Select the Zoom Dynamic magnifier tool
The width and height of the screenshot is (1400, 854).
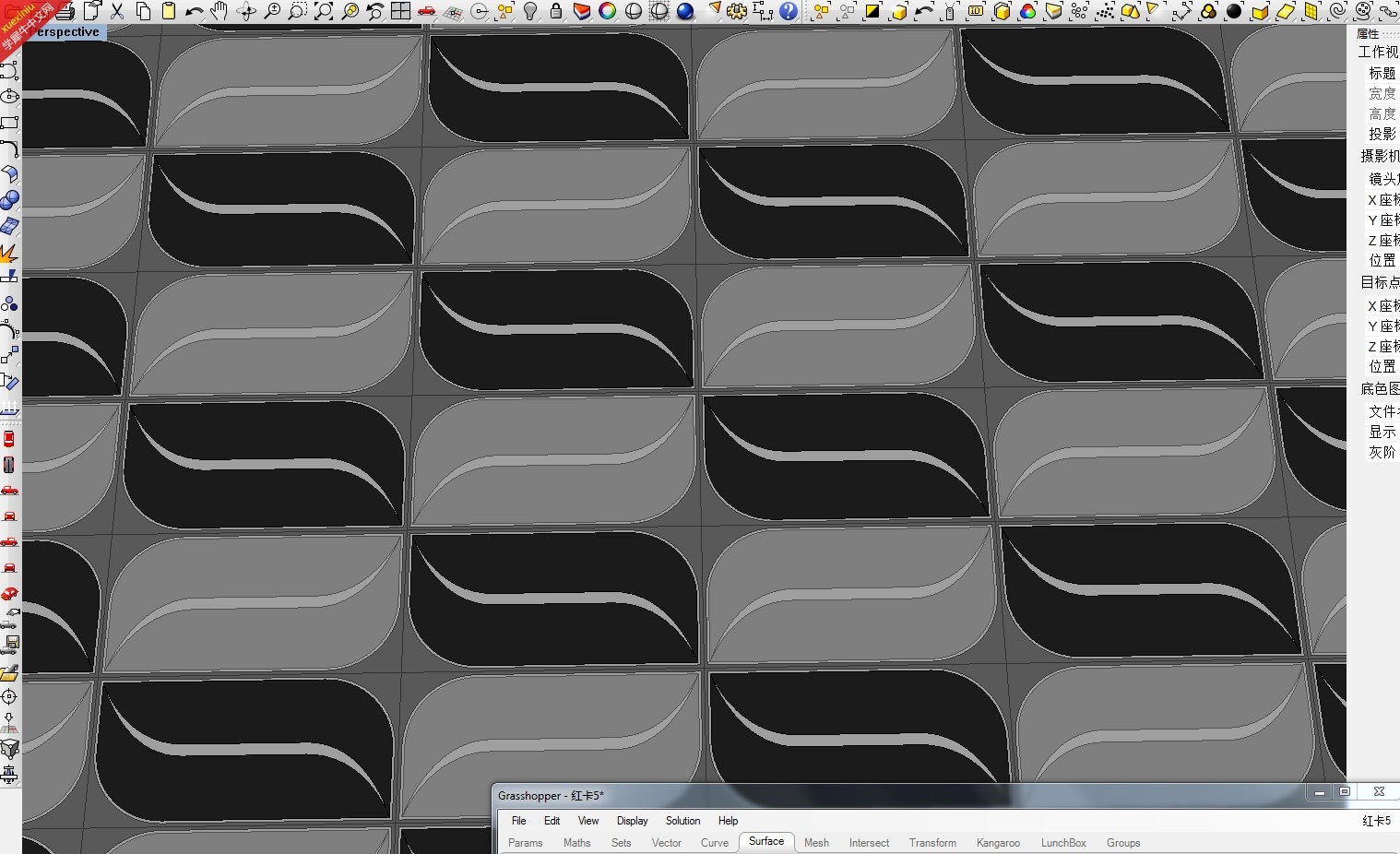coord(272,11)
